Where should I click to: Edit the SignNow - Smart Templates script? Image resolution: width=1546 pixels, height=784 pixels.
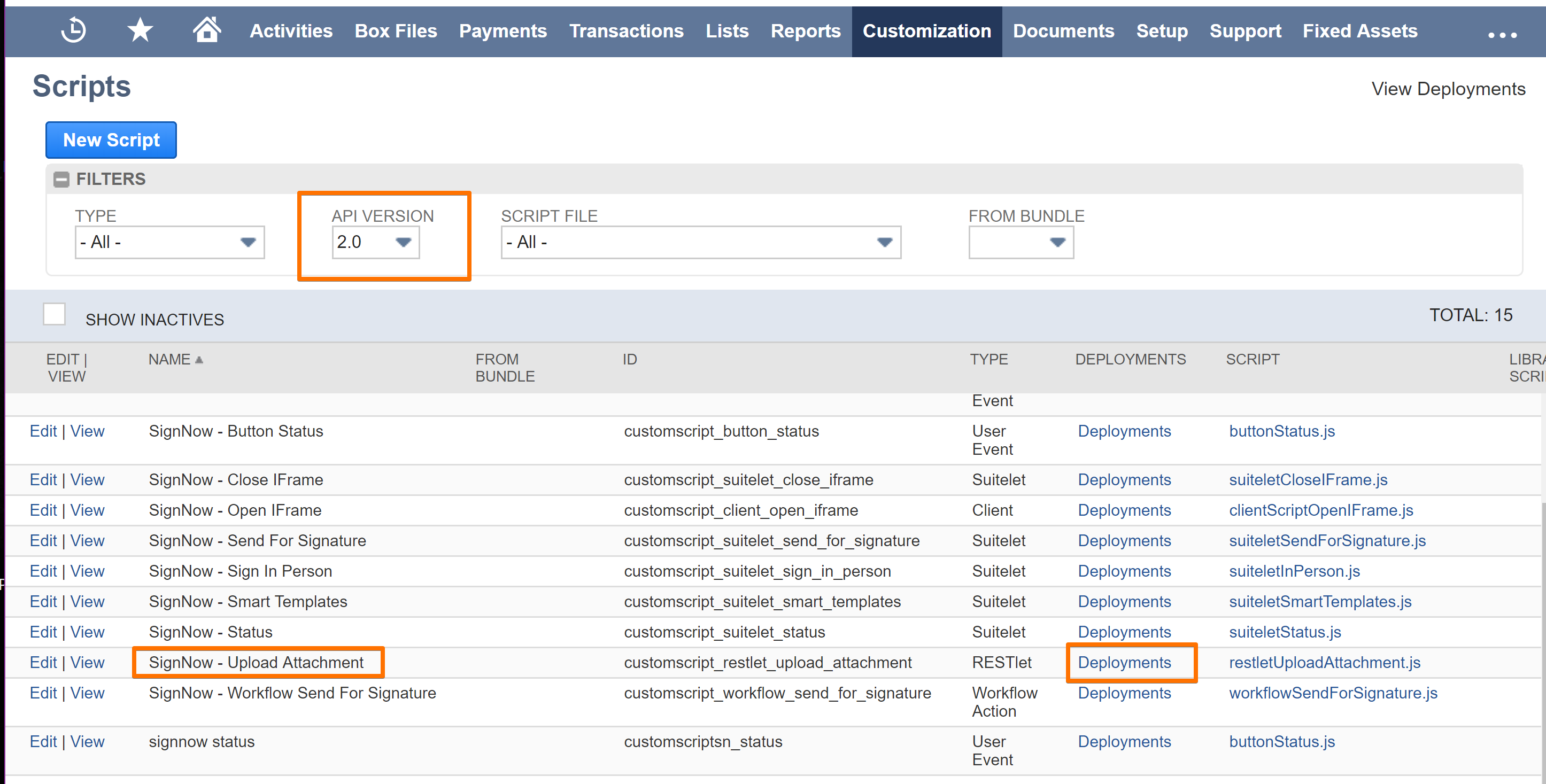[x=43, y=602]
